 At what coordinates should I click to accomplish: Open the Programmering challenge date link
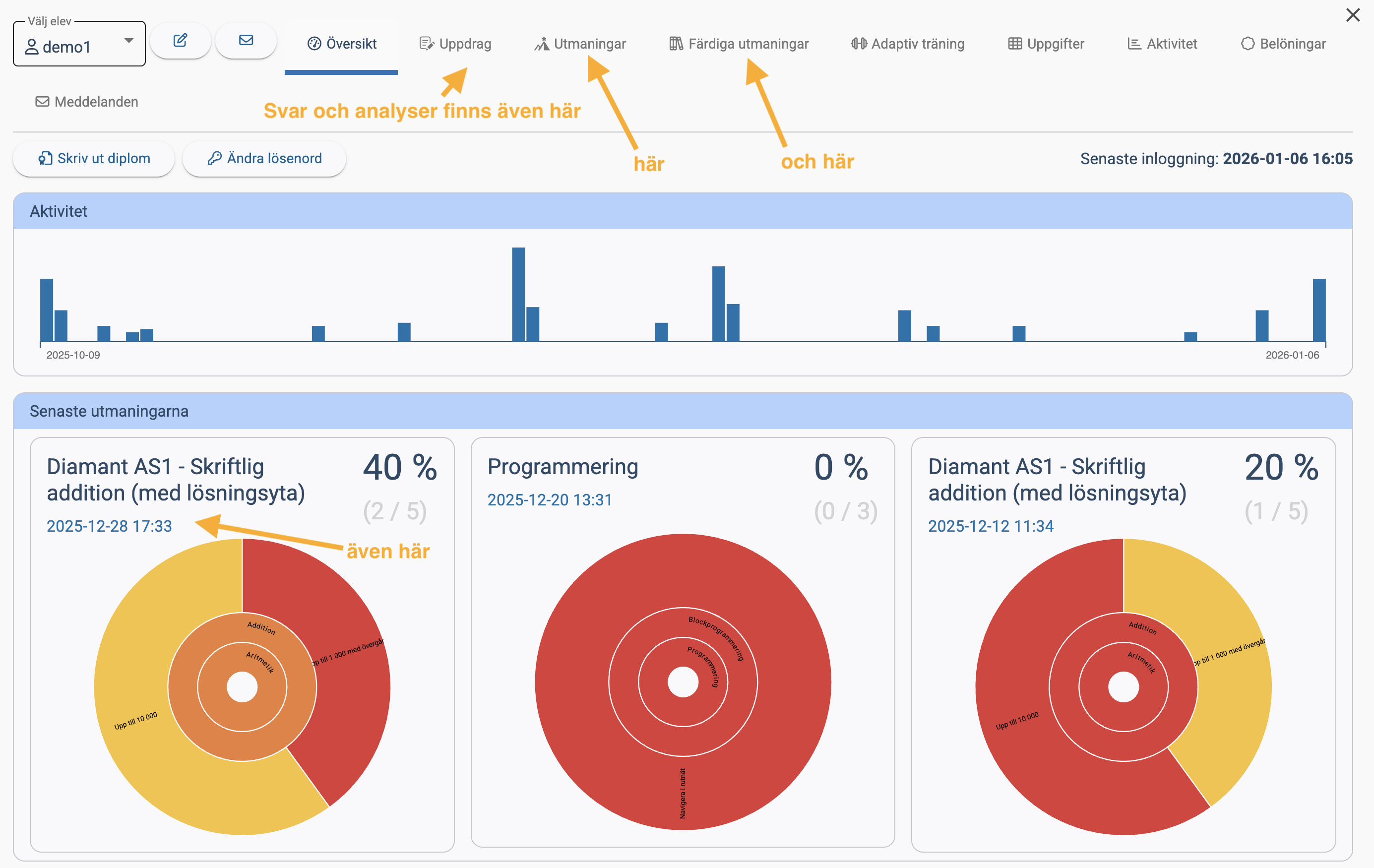[x=550, y=499]
